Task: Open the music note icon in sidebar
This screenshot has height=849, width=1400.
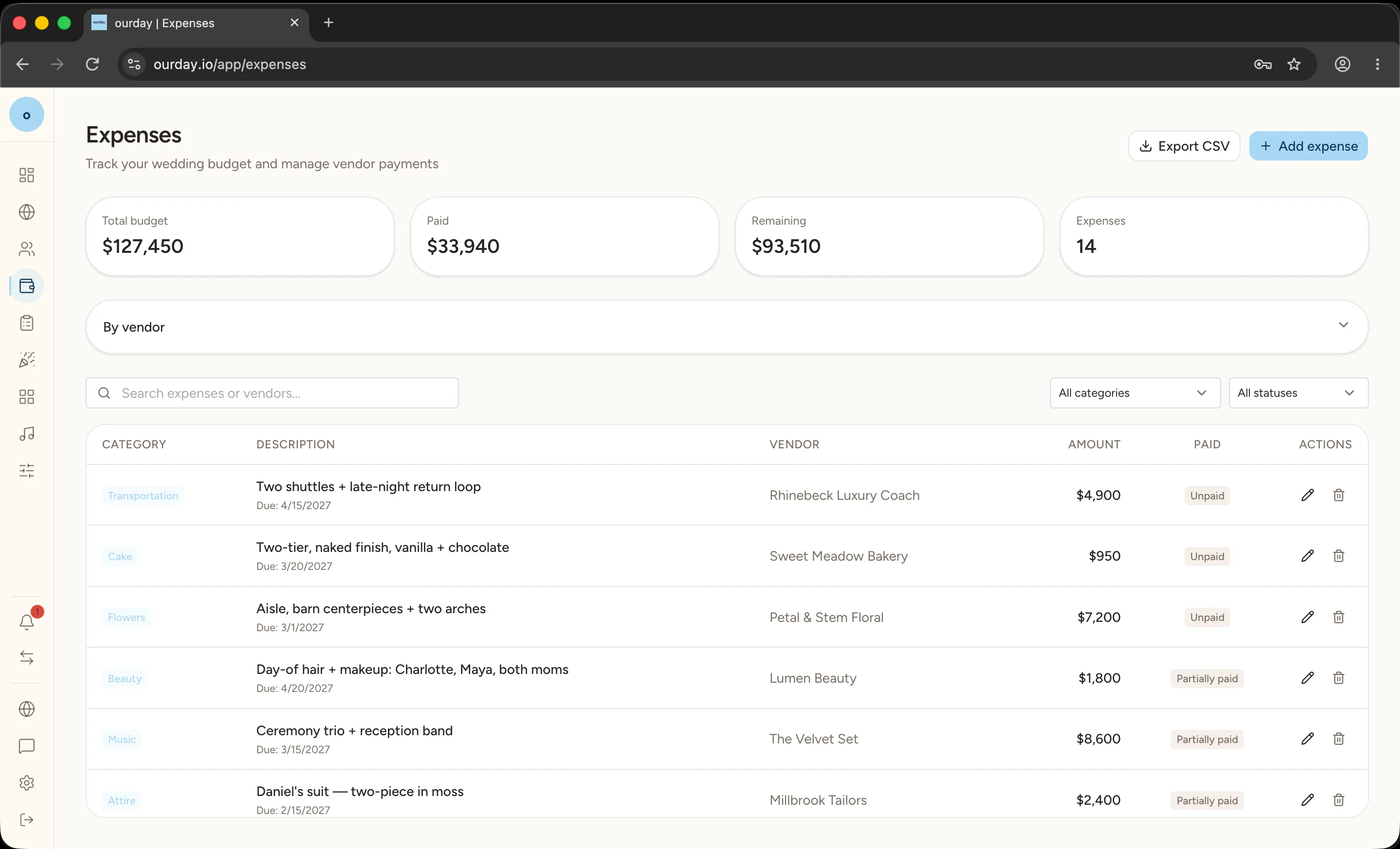Action: (x=27, y=434)
